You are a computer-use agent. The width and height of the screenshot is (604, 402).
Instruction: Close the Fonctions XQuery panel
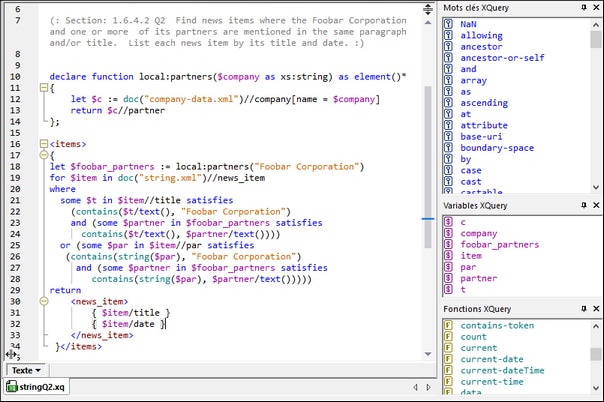pos(596,309)
